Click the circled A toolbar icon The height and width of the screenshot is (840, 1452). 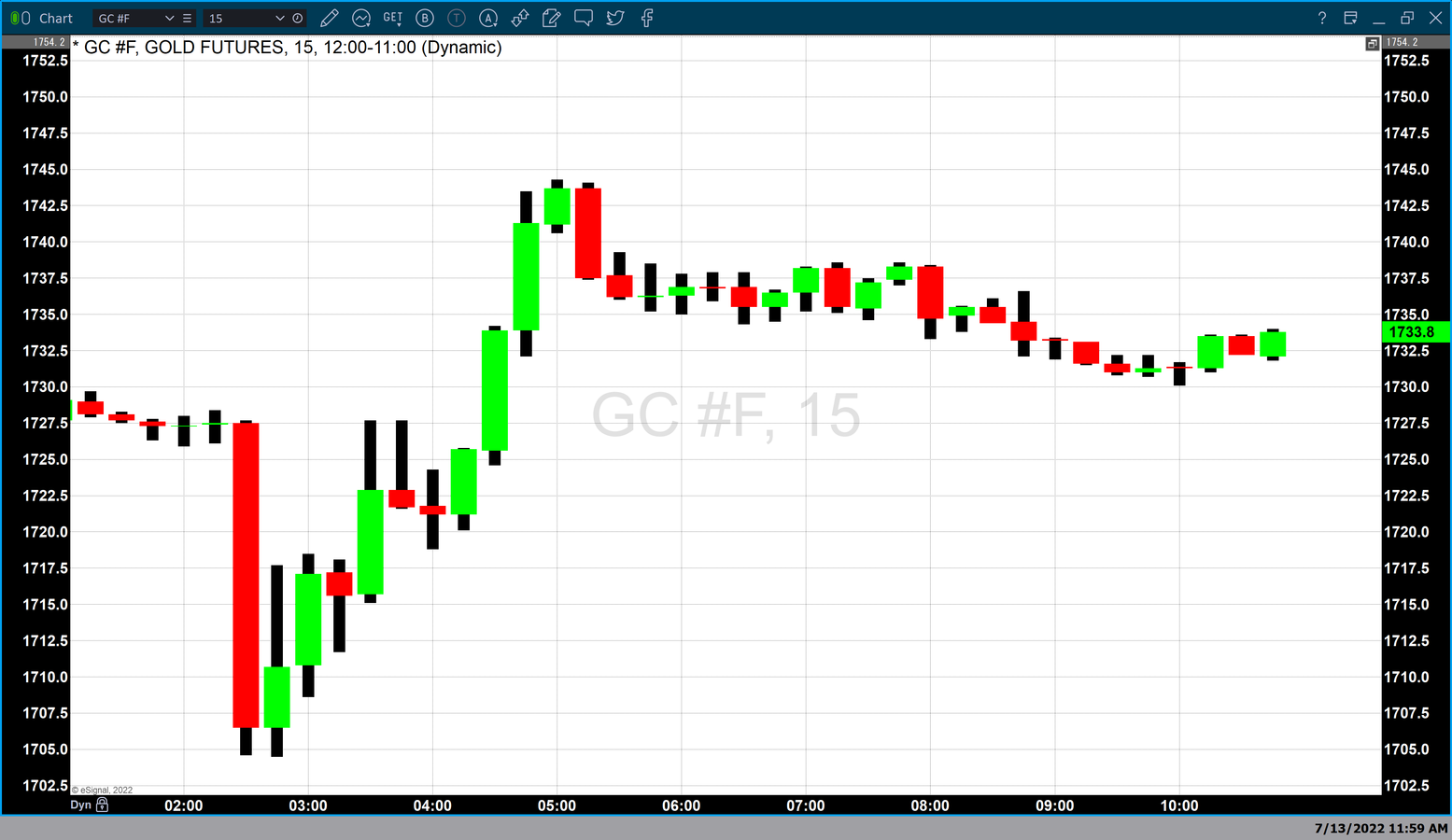[x=488, y=18]
